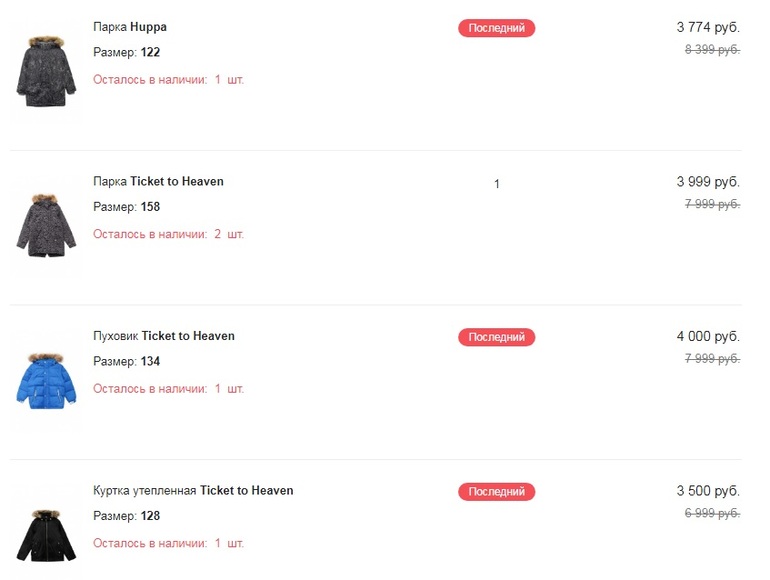This screenshot has width=770, height=580.
Task: Click the crossed-out 8 399 руб. price
Action: [x=712, y=50]
